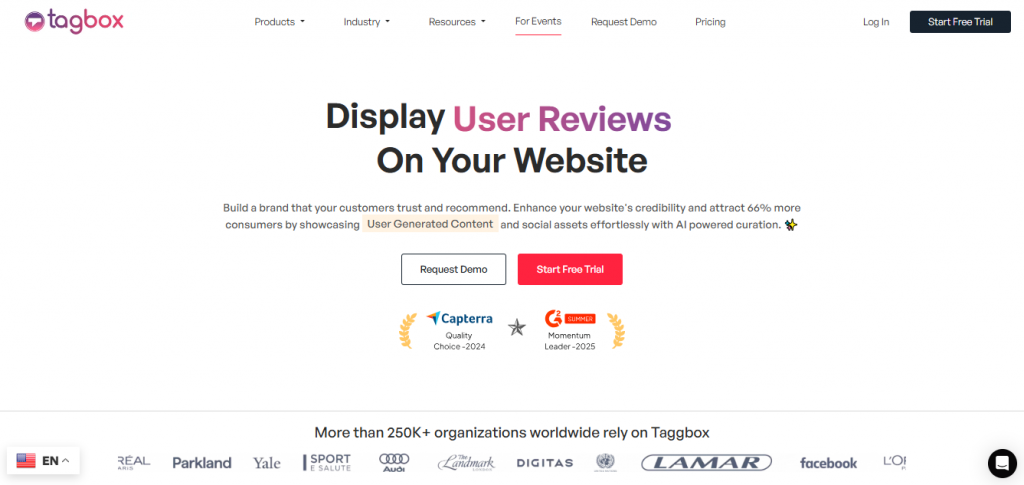Image resolution: width=1024 pixels, height=485 pixels.
Task: Click the outlined Request Demo button
Action: point(453,269)
